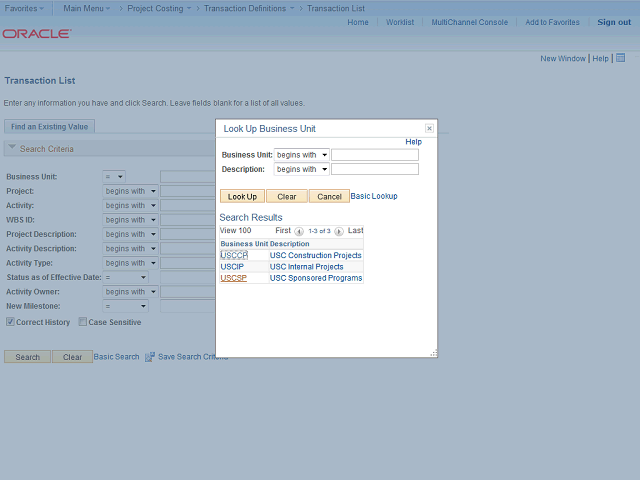Open Business Unit operator dropdown in lookup dialog
Screen dimensions: 640x480
point(301,155)
